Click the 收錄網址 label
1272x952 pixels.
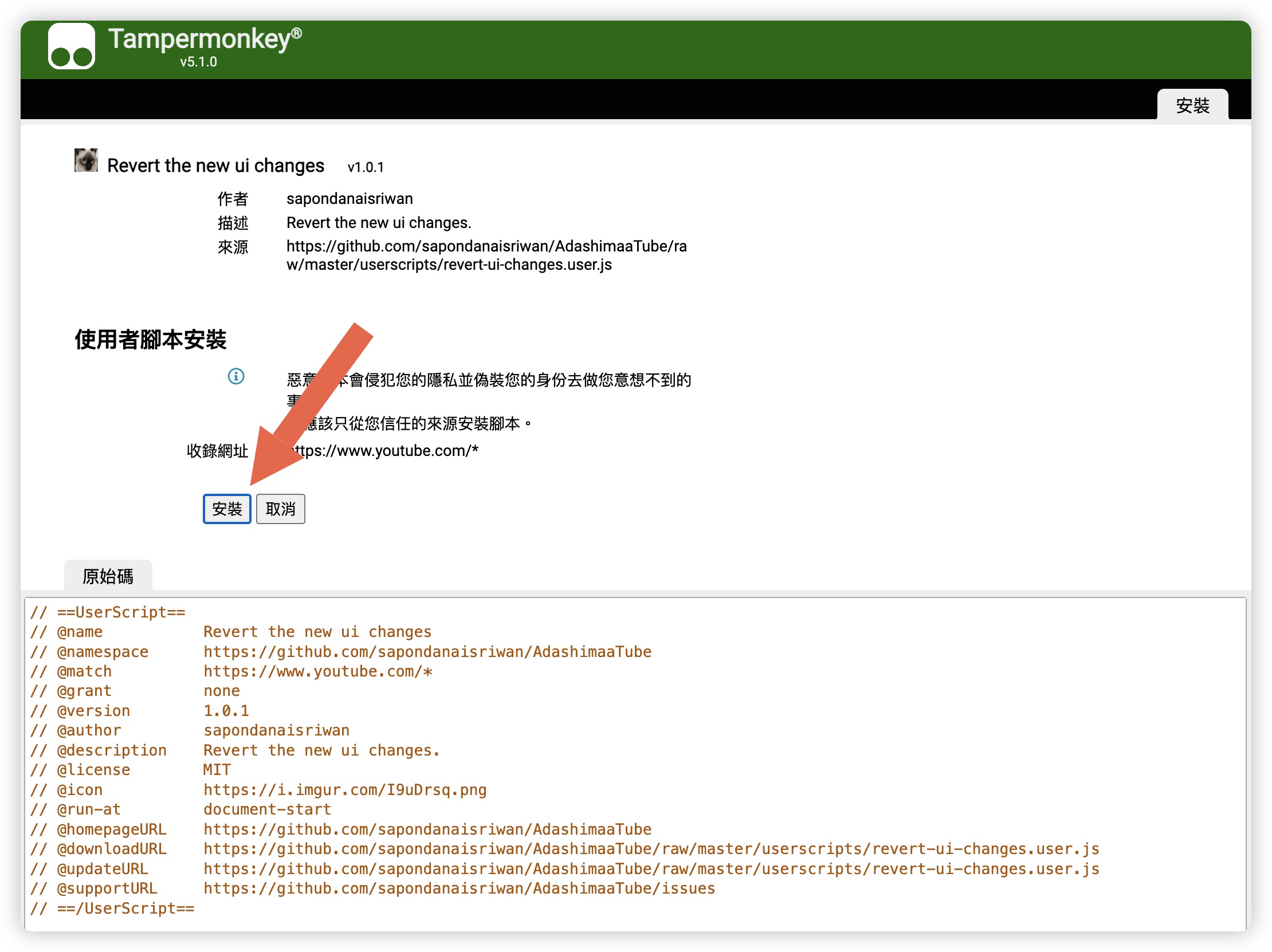click(x=217, y=451)
